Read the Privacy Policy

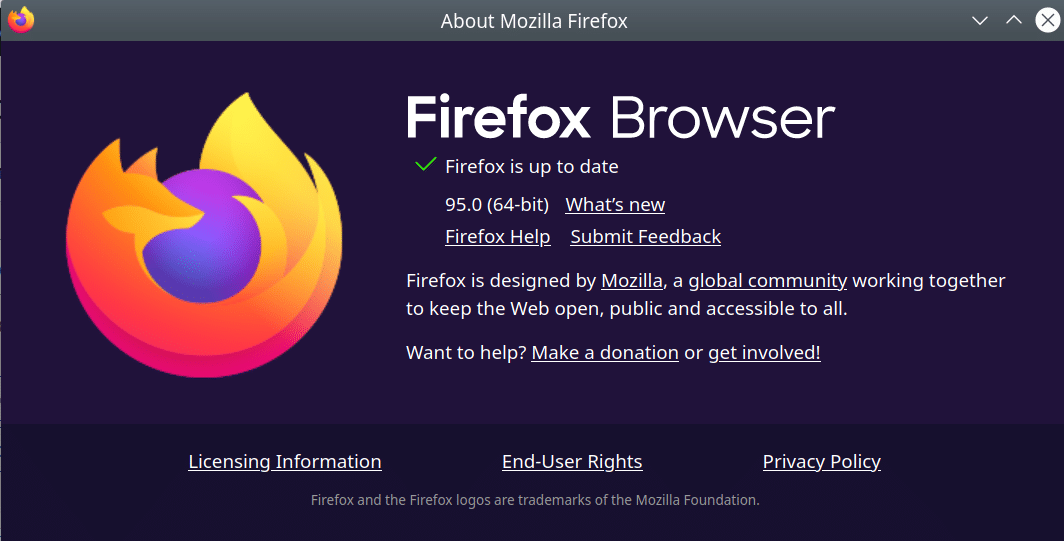click(x=821, y=462)
